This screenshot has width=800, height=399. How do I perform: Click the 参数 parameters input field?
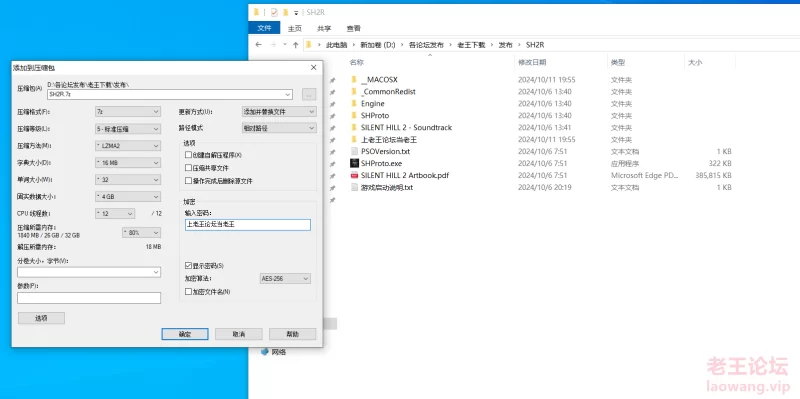coord(89,298)
